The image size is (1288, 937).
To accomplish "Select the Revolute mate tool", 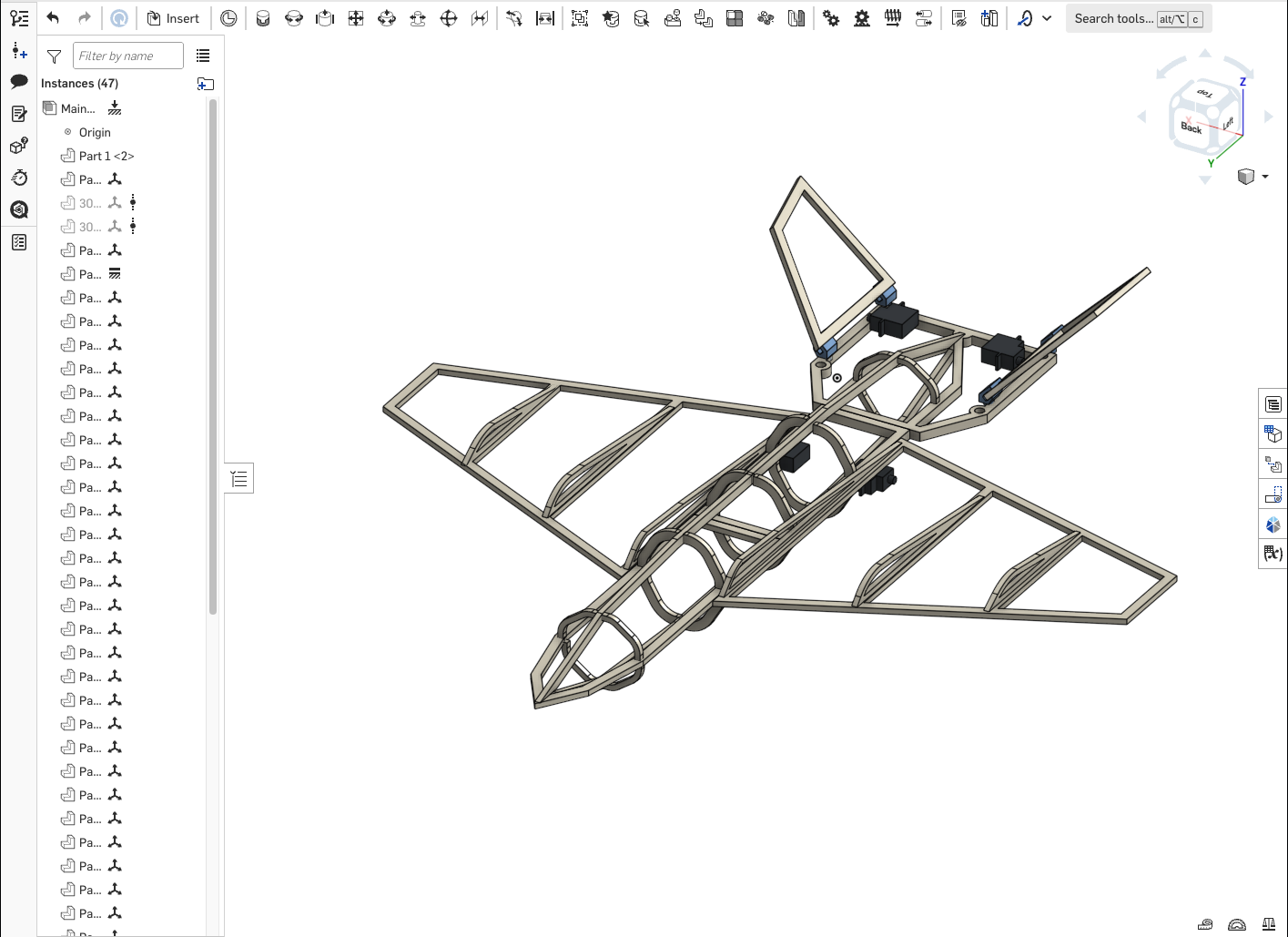I will 294,18.
